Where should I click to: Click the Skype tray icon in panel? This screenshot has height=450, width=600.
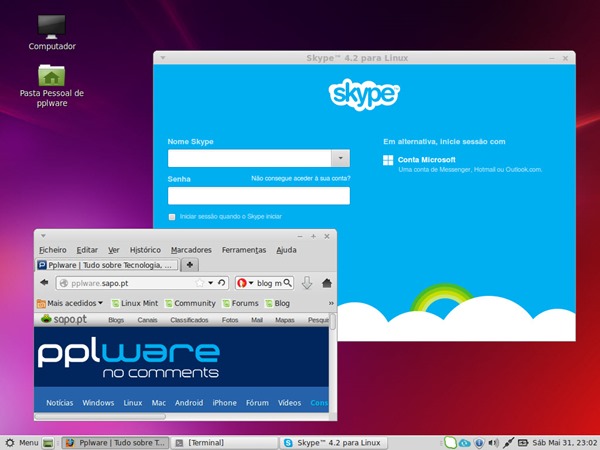click(x=450, y=443)
